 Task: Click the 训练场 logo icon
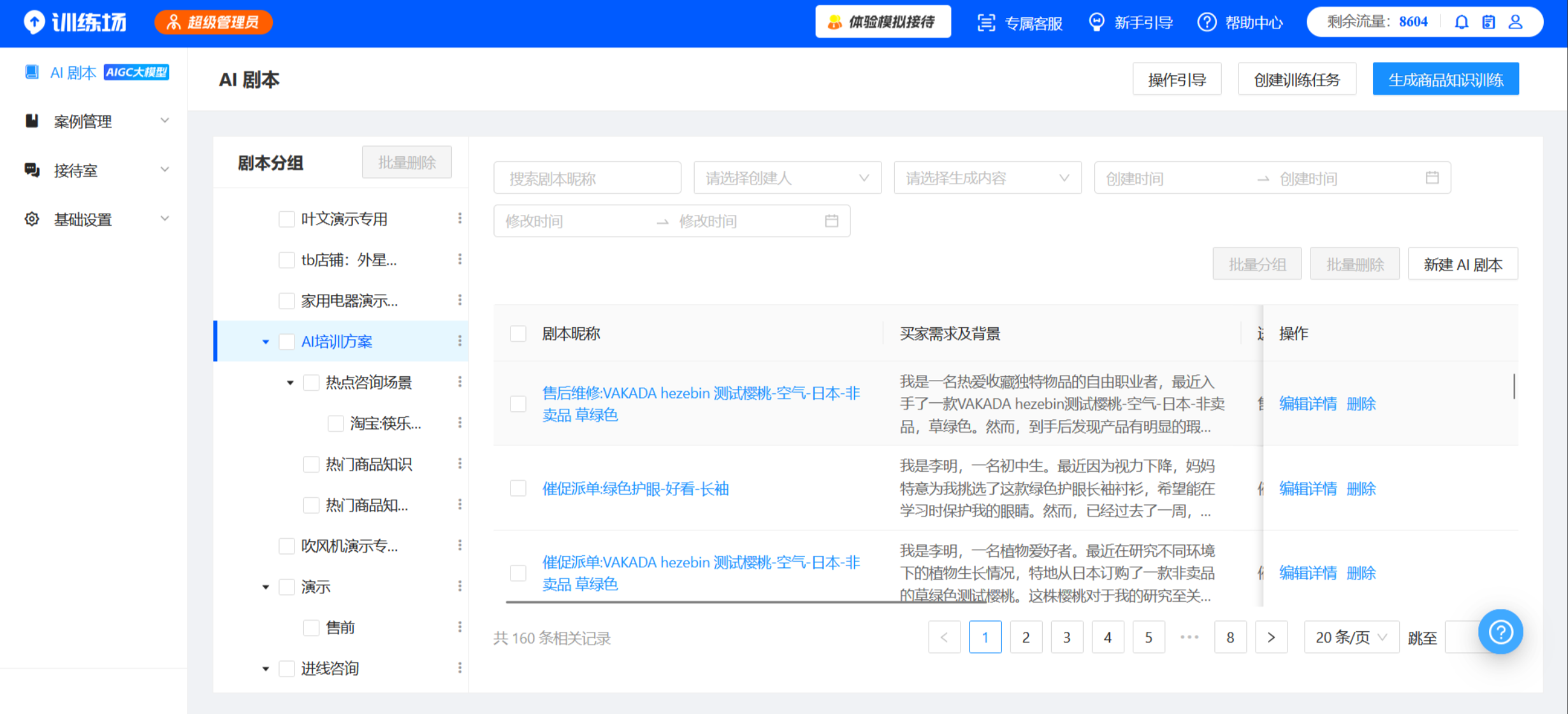(34, 22)
